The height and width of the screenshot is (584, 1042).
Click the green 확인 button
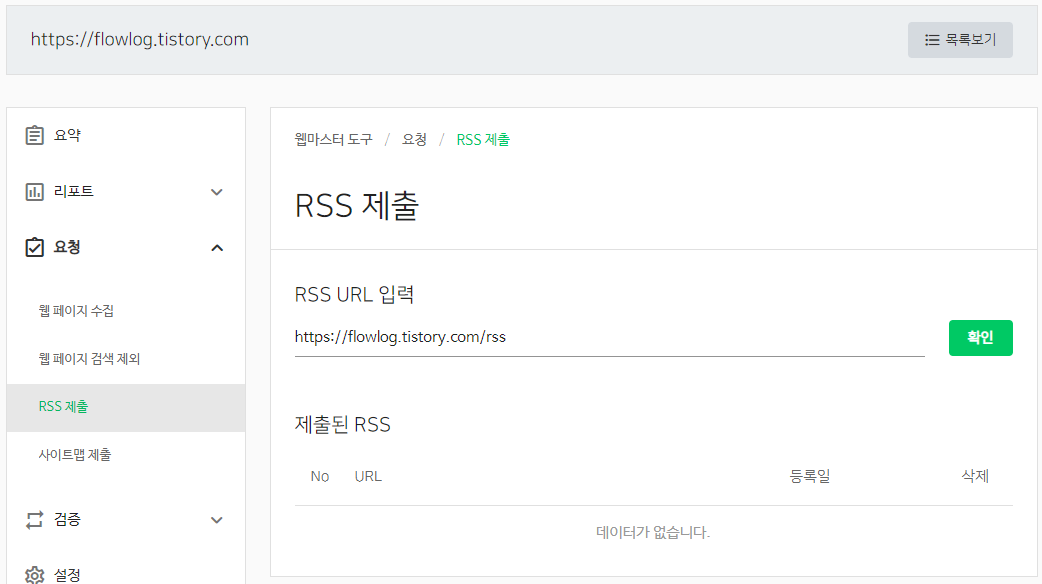981,338
